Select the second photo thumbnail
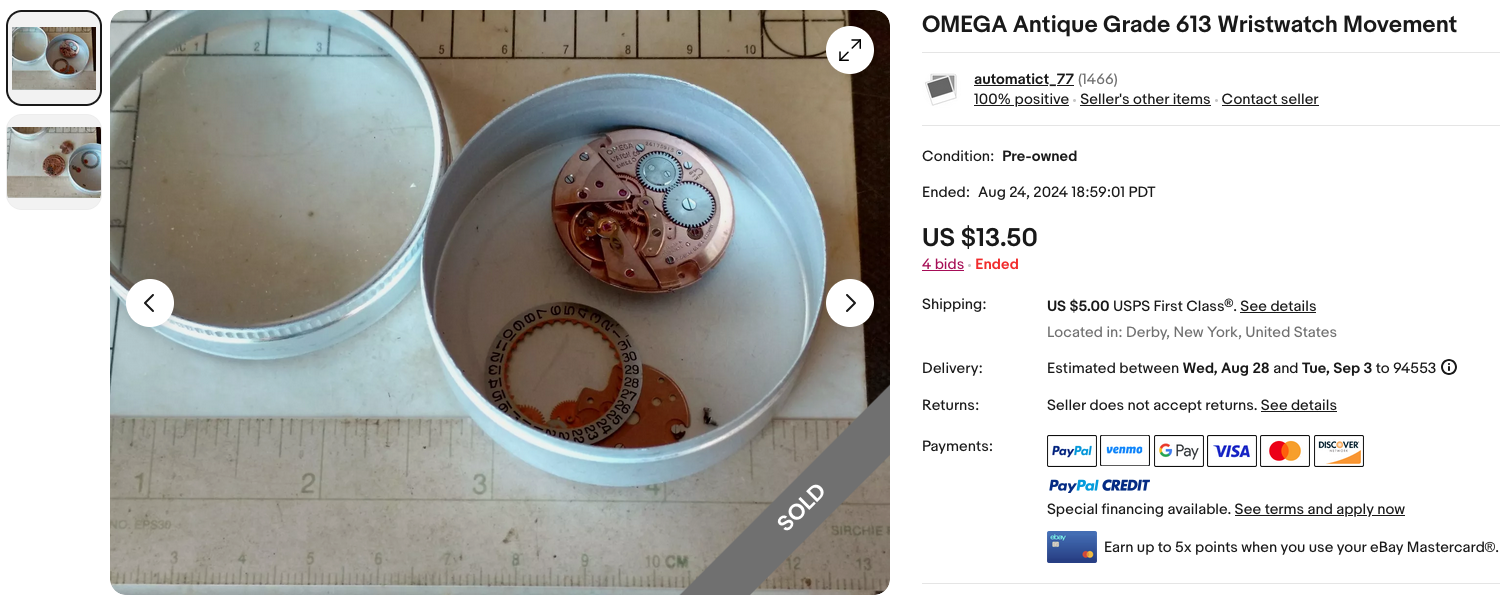Screen dimensions: 1500x595 [54, 161]
